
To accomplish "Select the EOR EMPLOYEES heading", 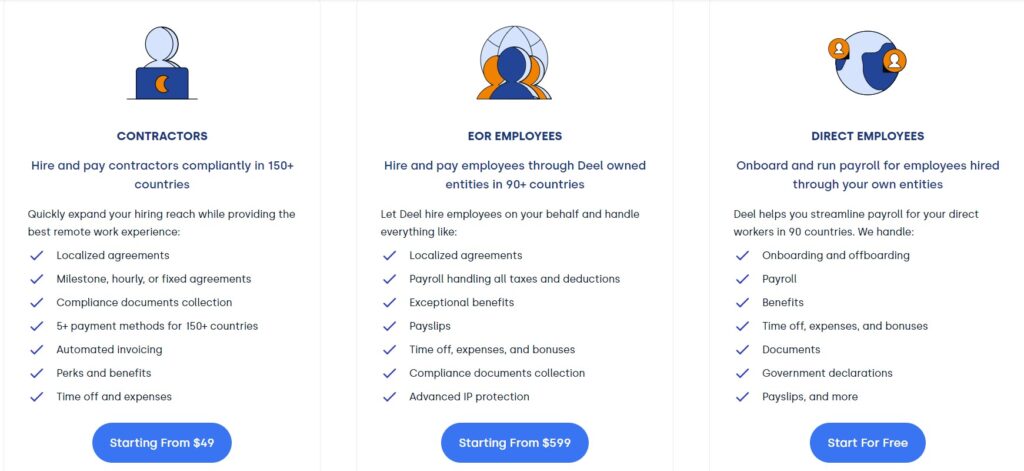I will point(514,136).
